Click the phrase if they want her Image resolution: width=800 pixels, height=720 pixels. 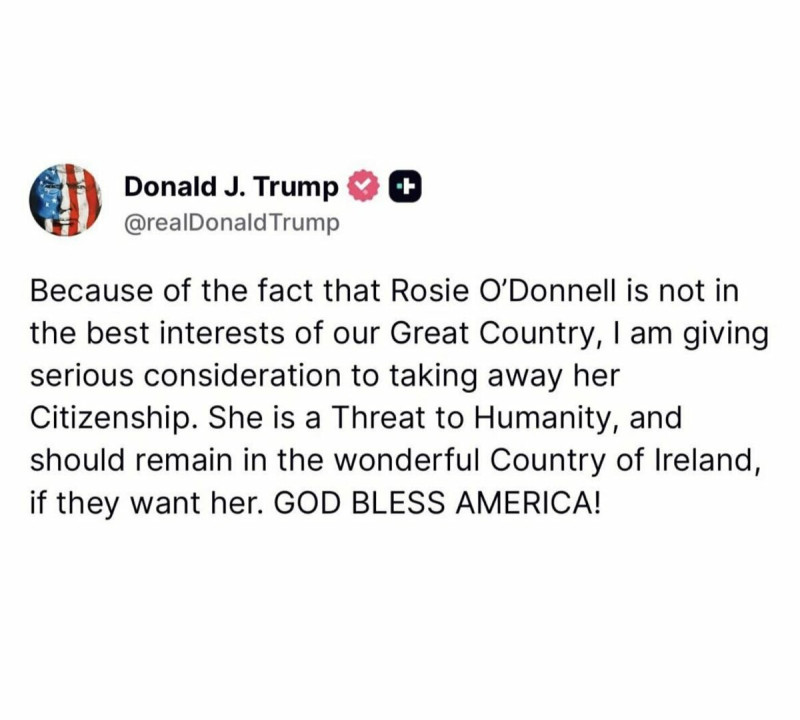click(146, 503)
